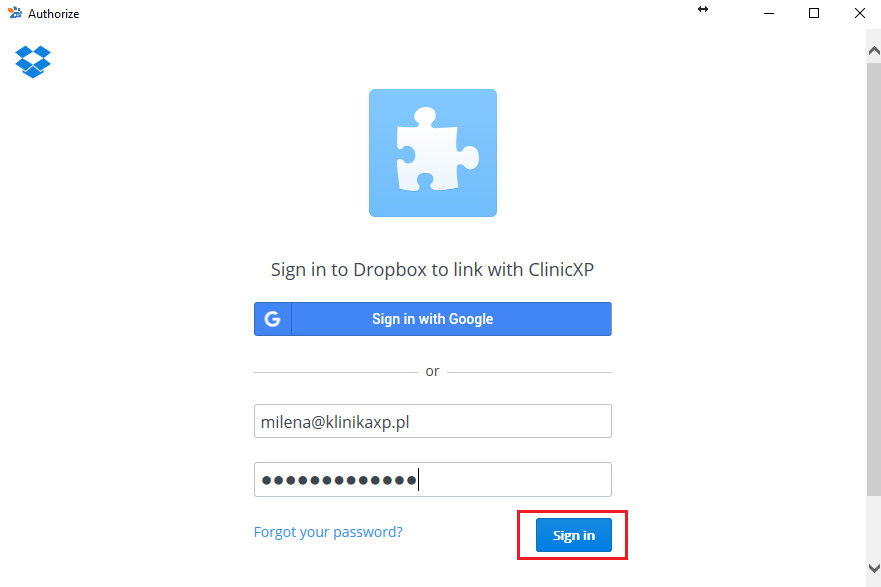Click the vertical scrollbar thumb

874,279
